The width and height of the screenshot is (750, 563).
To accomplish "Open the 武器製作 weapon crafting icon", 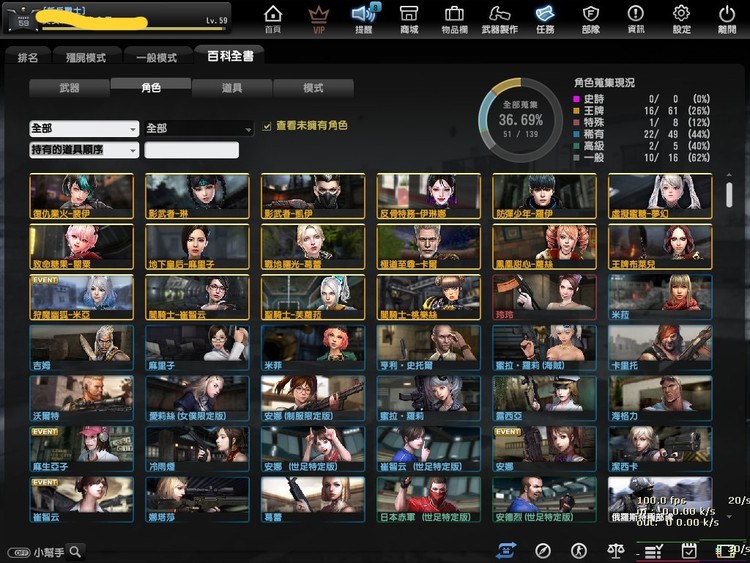I will coord(499,19).
